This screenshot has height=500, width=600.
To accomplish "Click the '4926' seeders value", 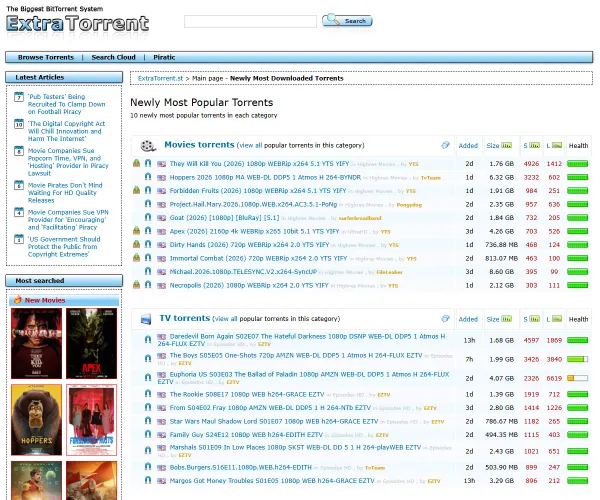I will tap(531, 164).
